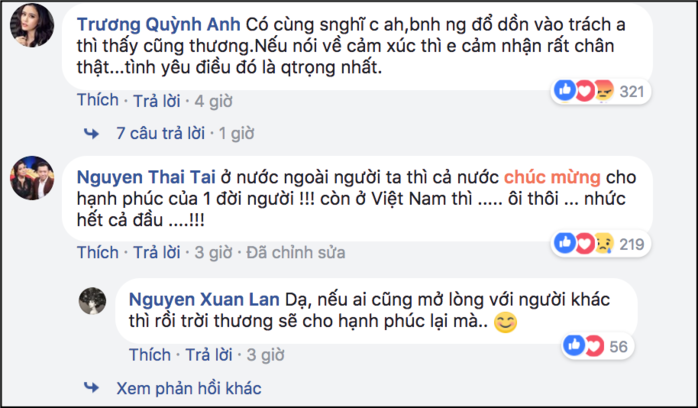Click the heart reaction icon next to 56
Screen dimensions: 698x408
(594, 346)
